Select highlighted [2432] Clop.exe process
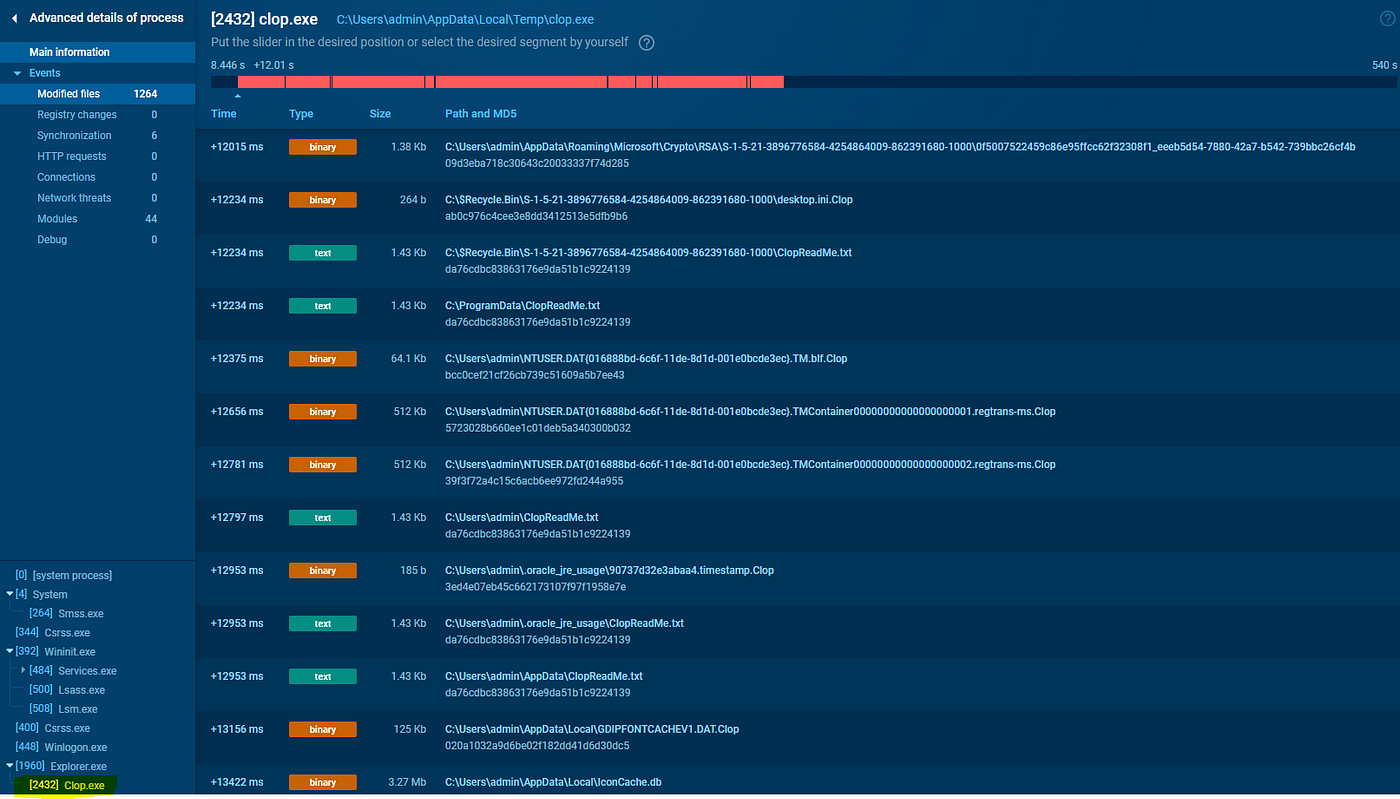The height and width of the screenshot is (799, 1400). (67, 786)
